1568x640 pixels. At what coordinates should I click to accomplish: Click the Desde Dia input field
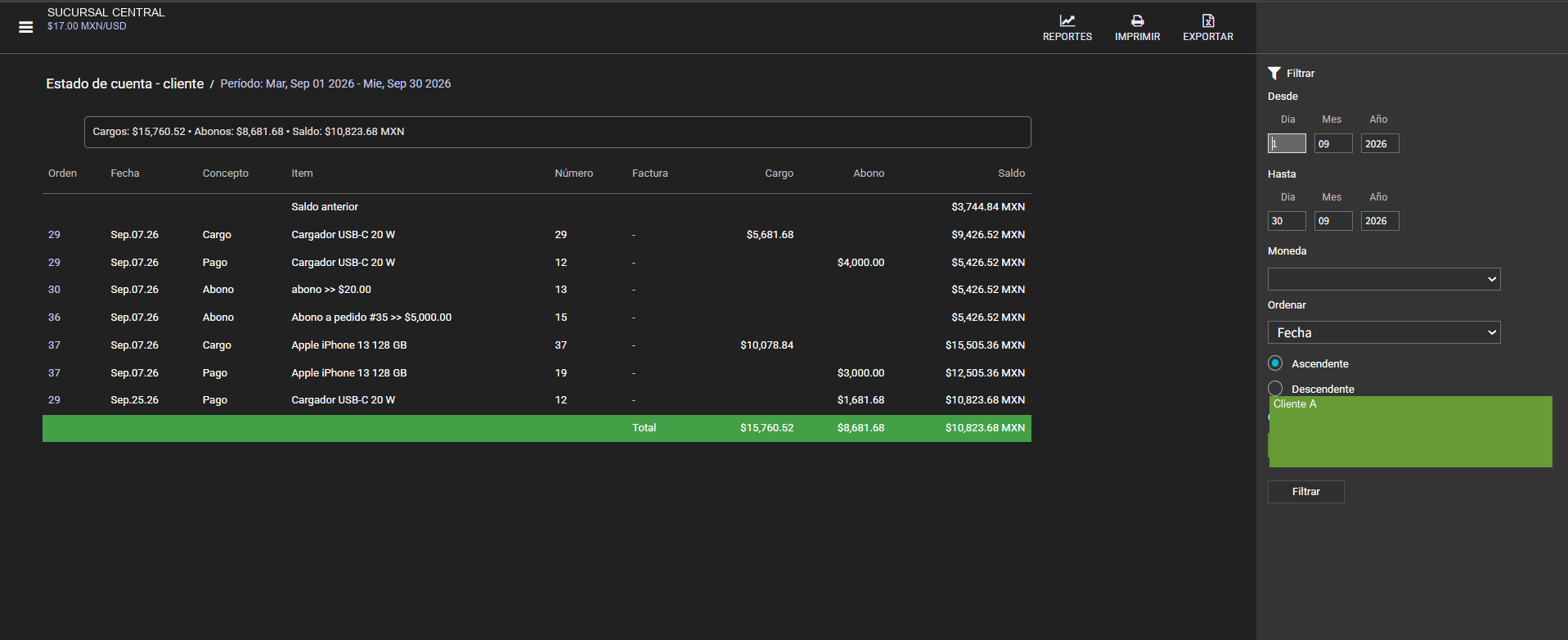(1287, 143)
